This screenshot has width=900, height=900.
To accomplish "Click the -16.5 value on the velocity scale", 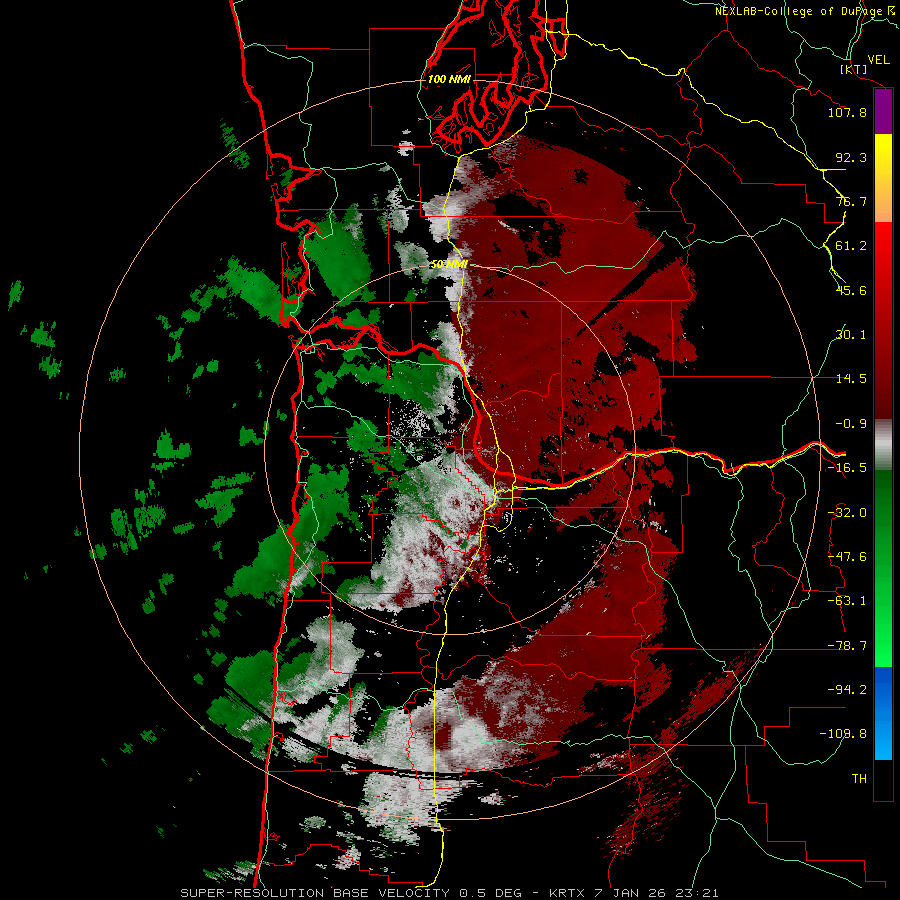I will [847, 468].
